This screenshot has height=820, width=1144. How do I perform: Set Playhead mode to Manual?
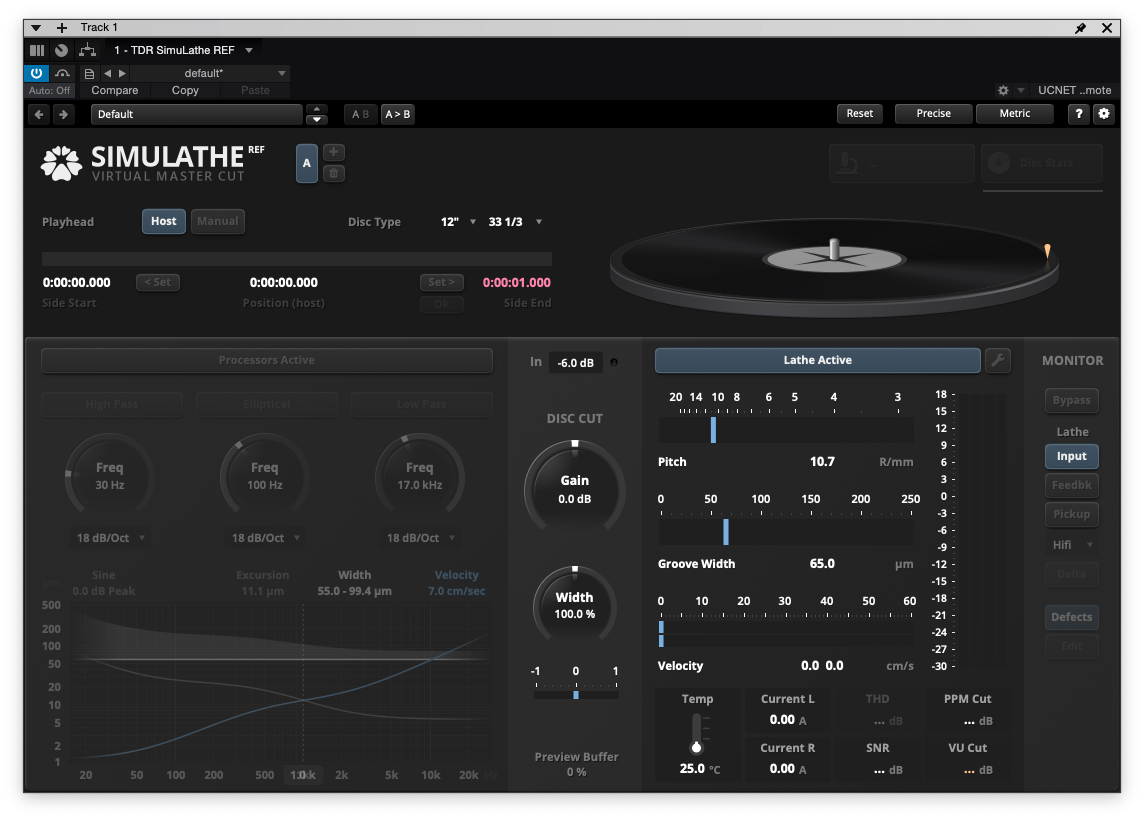(217, 221)
